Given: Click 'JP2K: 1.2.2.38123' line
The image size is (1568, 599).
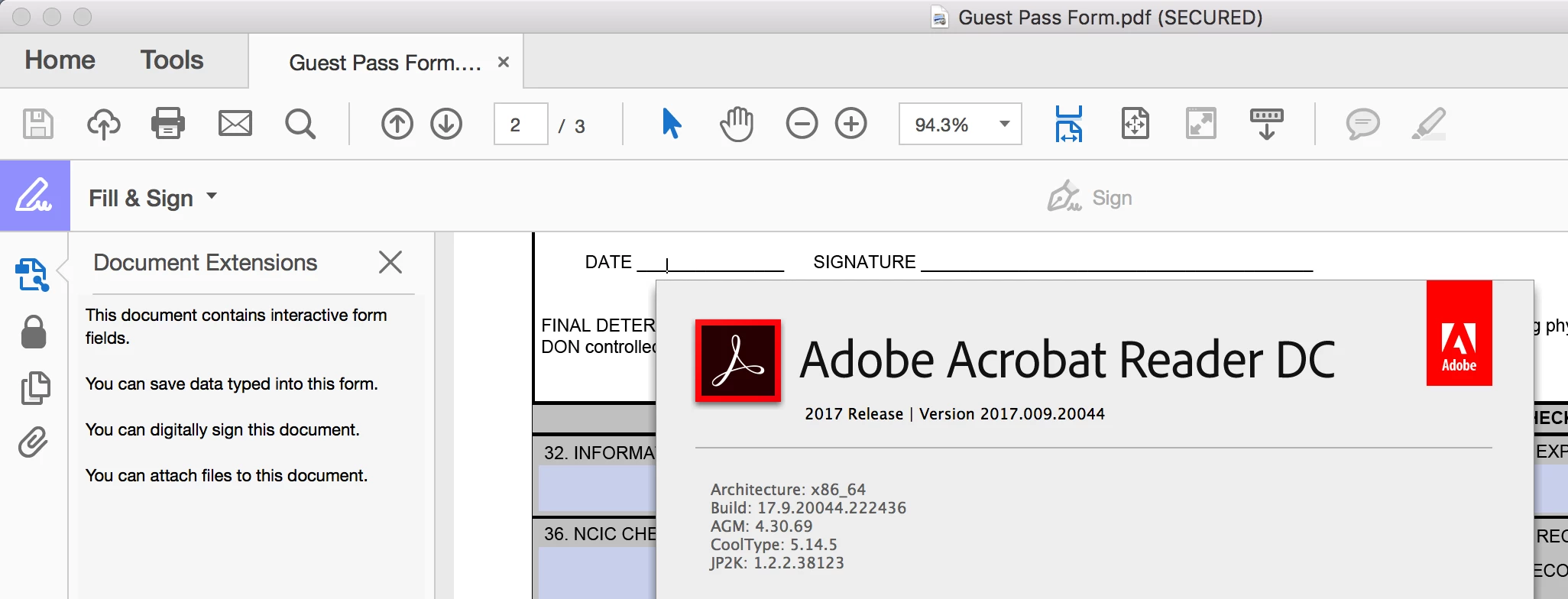Looking at the screenshot, I should click(x=777, y=563).
